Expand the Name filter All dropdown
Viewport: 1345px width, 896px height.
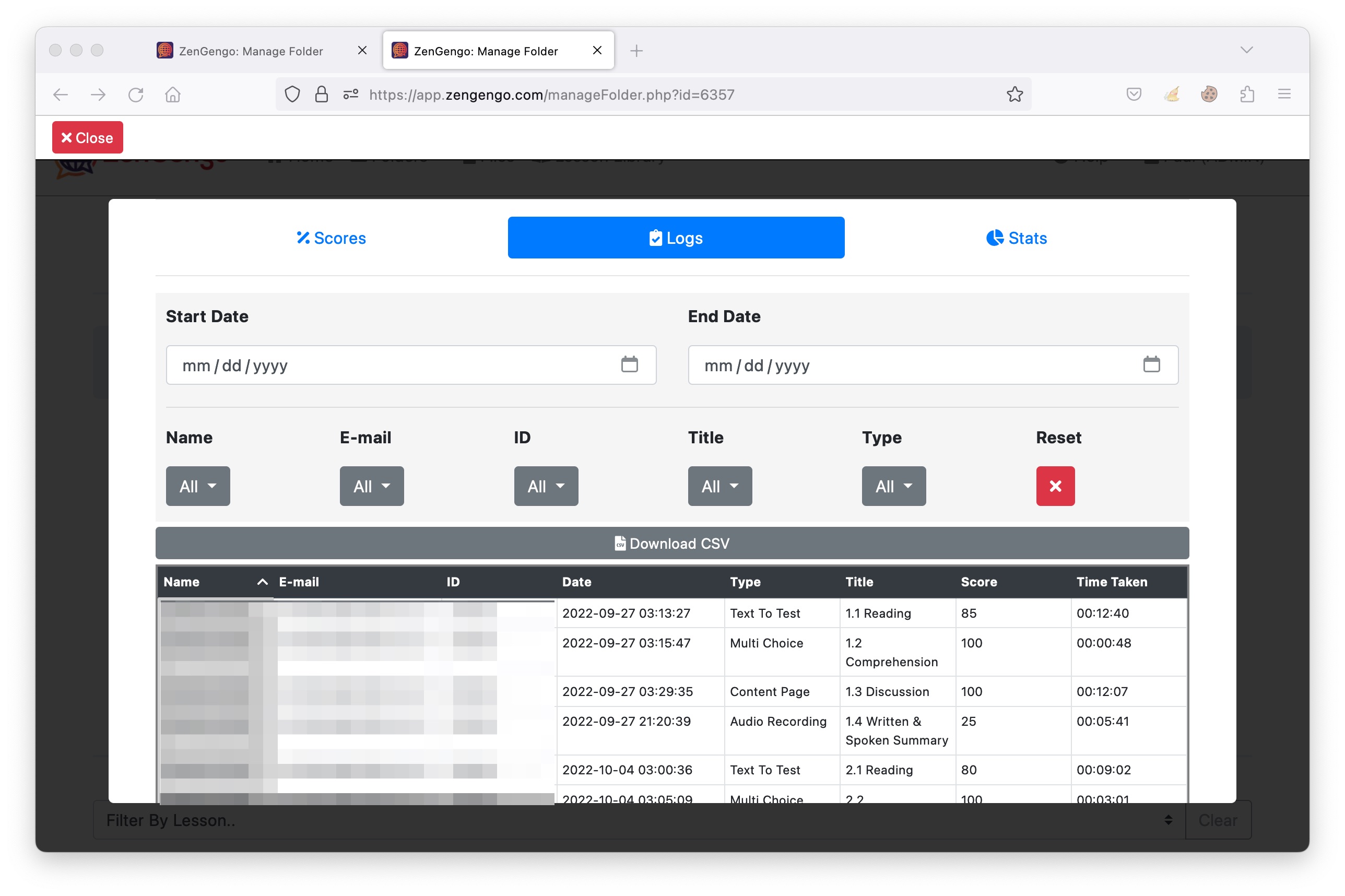[x=198, y=486]
